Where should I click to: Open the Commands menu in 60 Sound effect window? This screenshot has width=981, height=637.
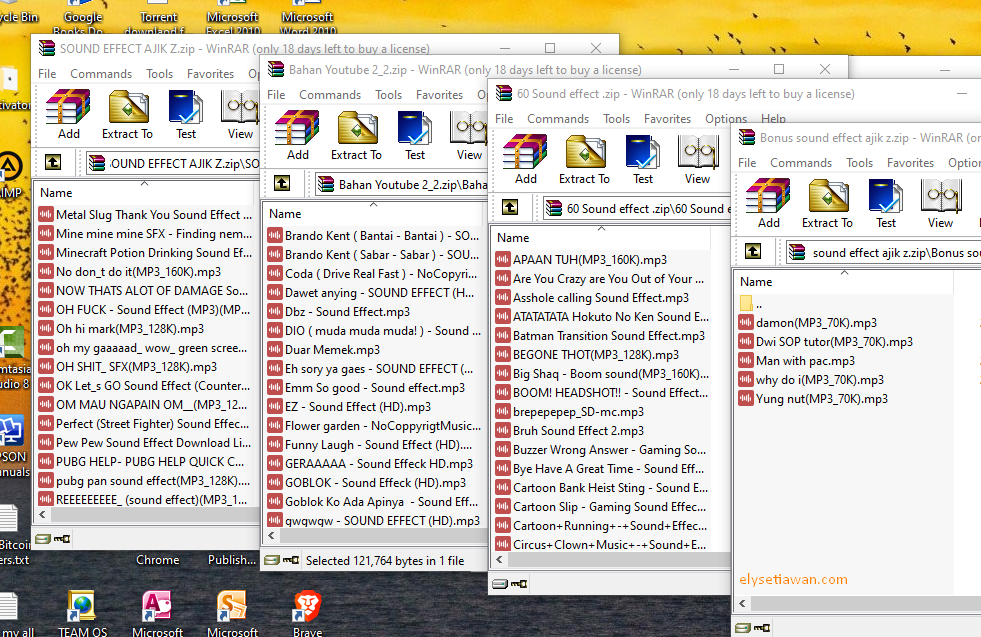(557, 118)
